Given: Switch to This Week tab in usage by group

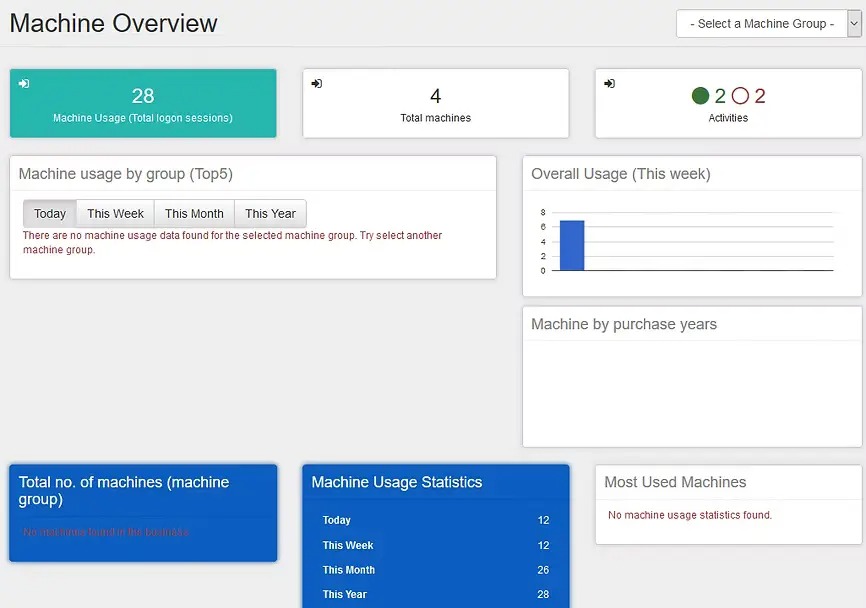Looking at the screenshot, I should pyautogui.click(x=115, y=214).
